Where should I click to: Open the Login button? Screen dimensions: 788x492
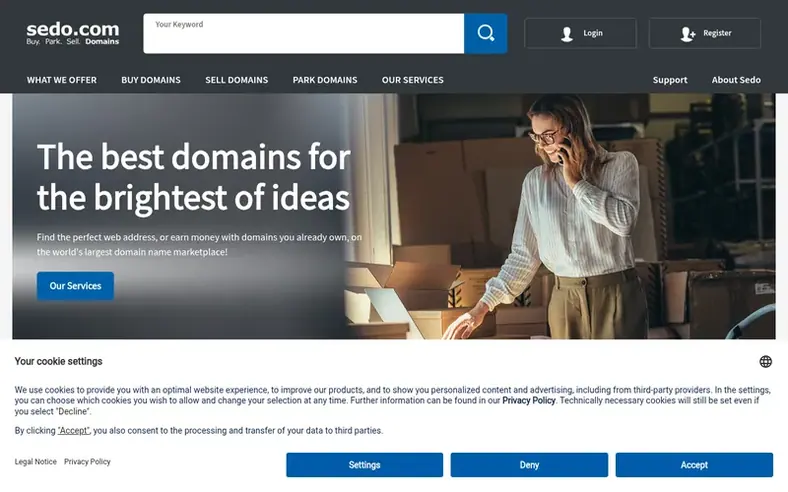click(x=580, y=33)
